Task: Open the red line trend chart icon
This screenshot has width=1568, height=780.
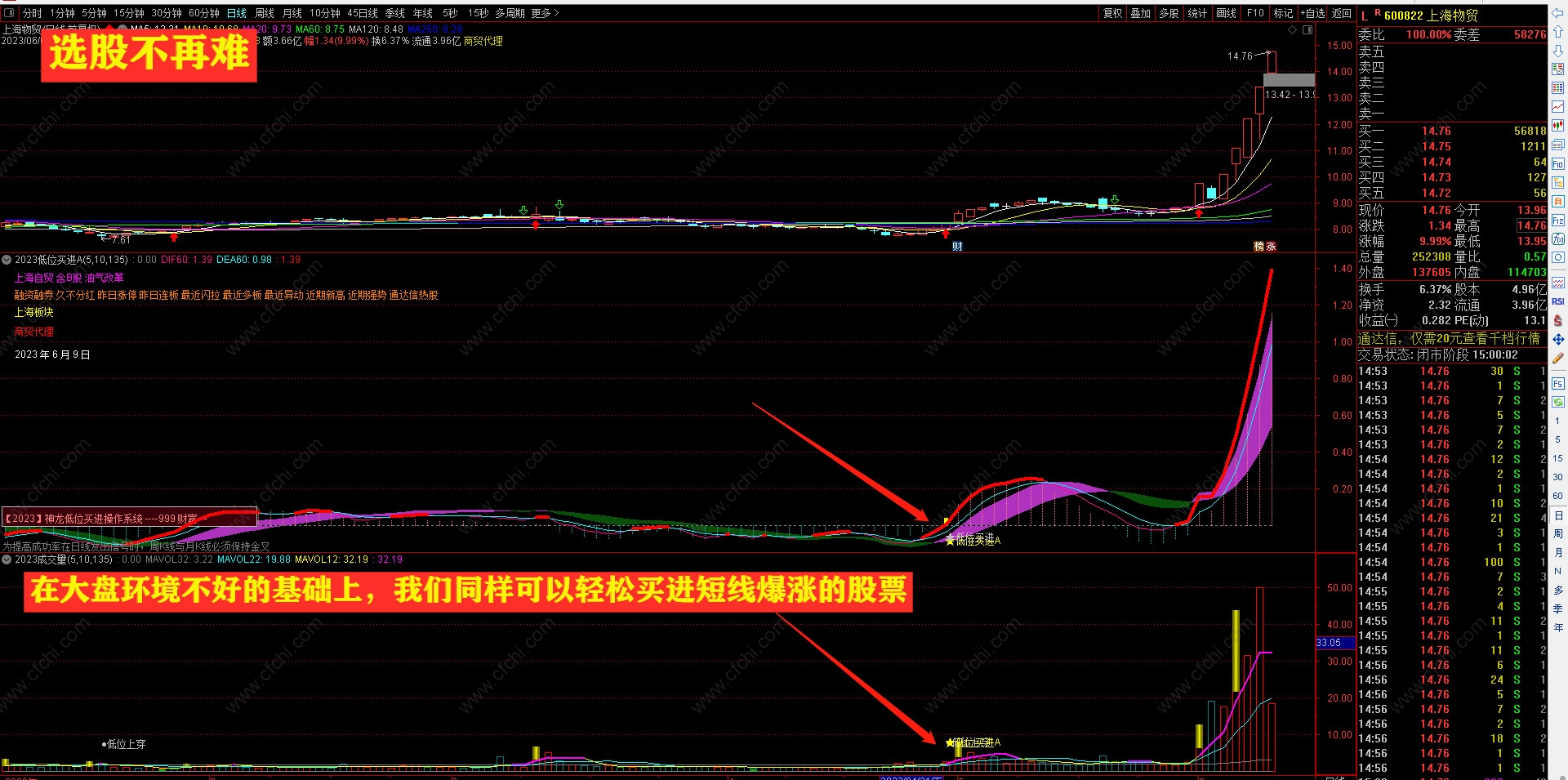Action: [x=1557, y=107]
